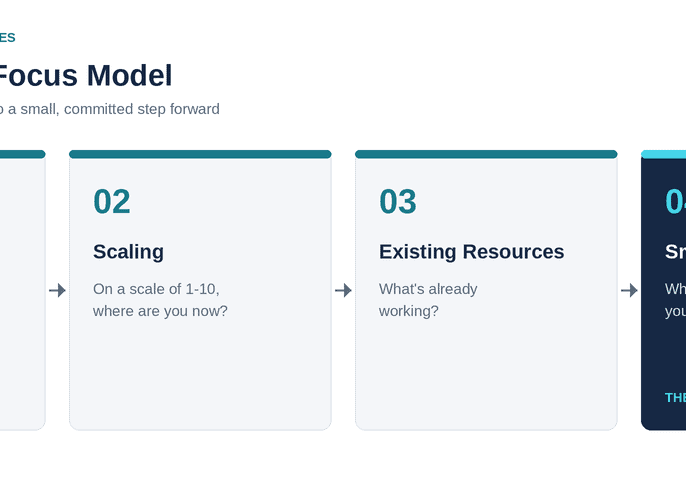The height and width of the screenshot is (480, 686).
Task: Click the cyan number on the dark card
Action: click(x=676, y=202)
